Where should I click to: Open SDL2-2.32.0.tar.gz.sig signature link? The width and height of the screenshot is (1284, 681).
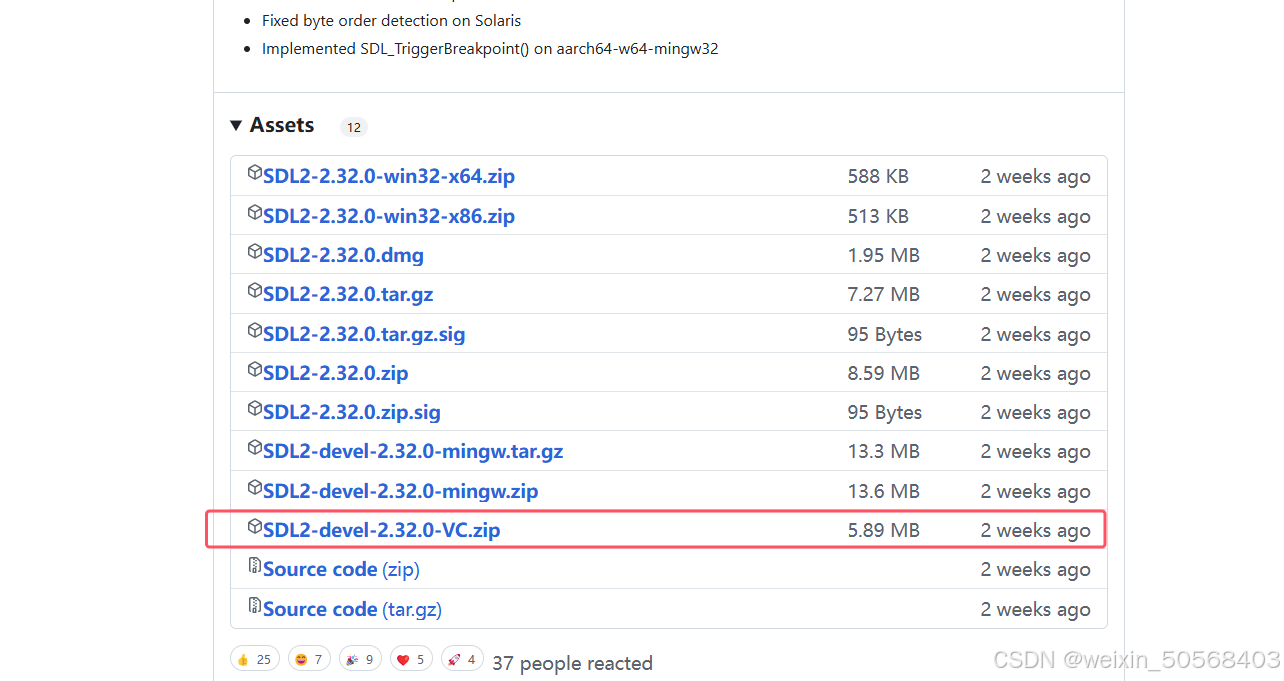coord(364,334)
